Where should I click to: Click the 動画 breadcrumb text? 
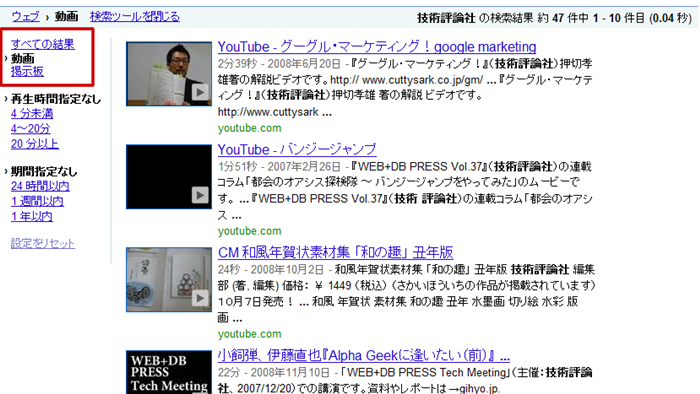tap(67, 17)
